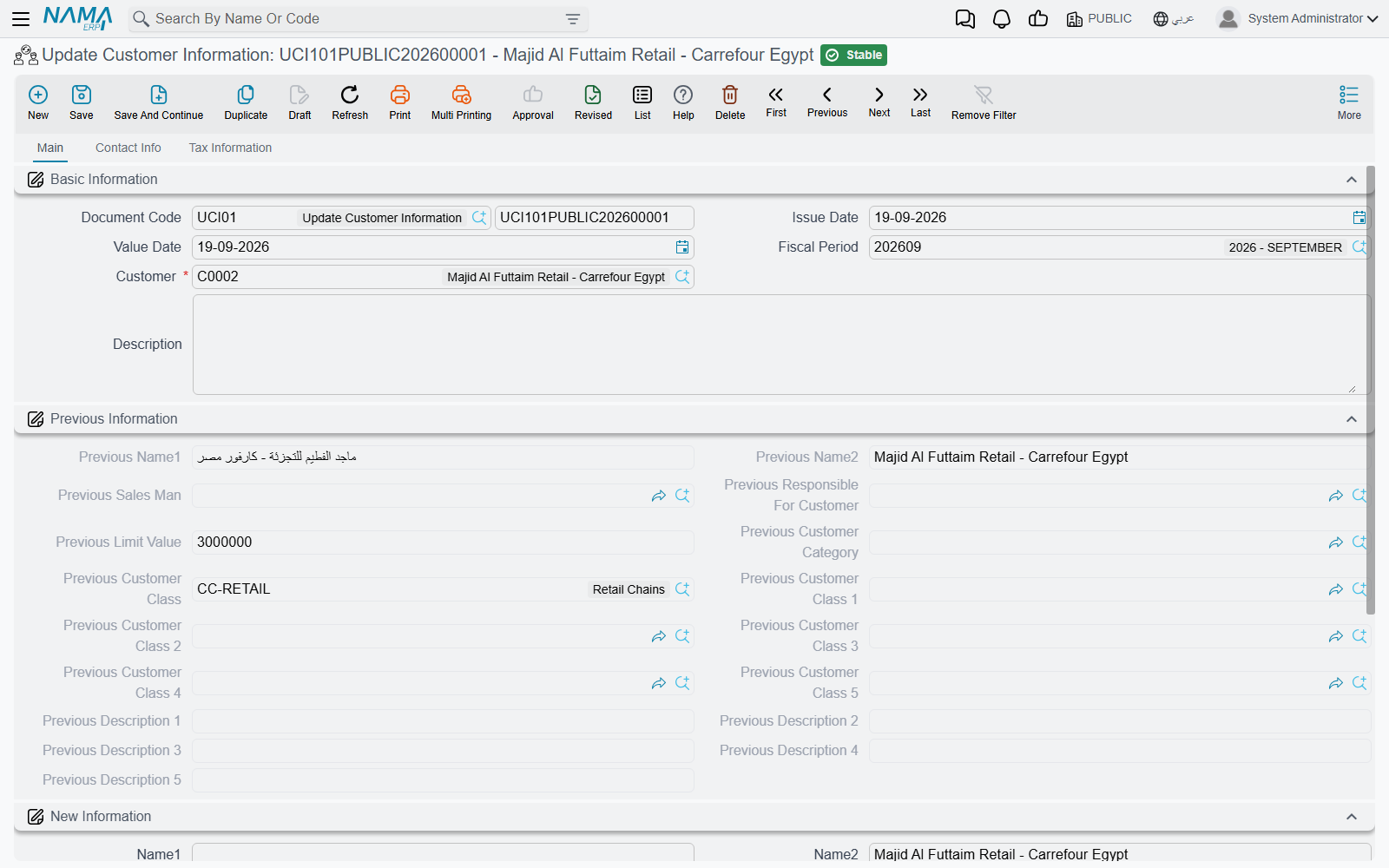Search Previous Customer Class lookup icon
Viewport: 1389px width, 868px height.
682,589
